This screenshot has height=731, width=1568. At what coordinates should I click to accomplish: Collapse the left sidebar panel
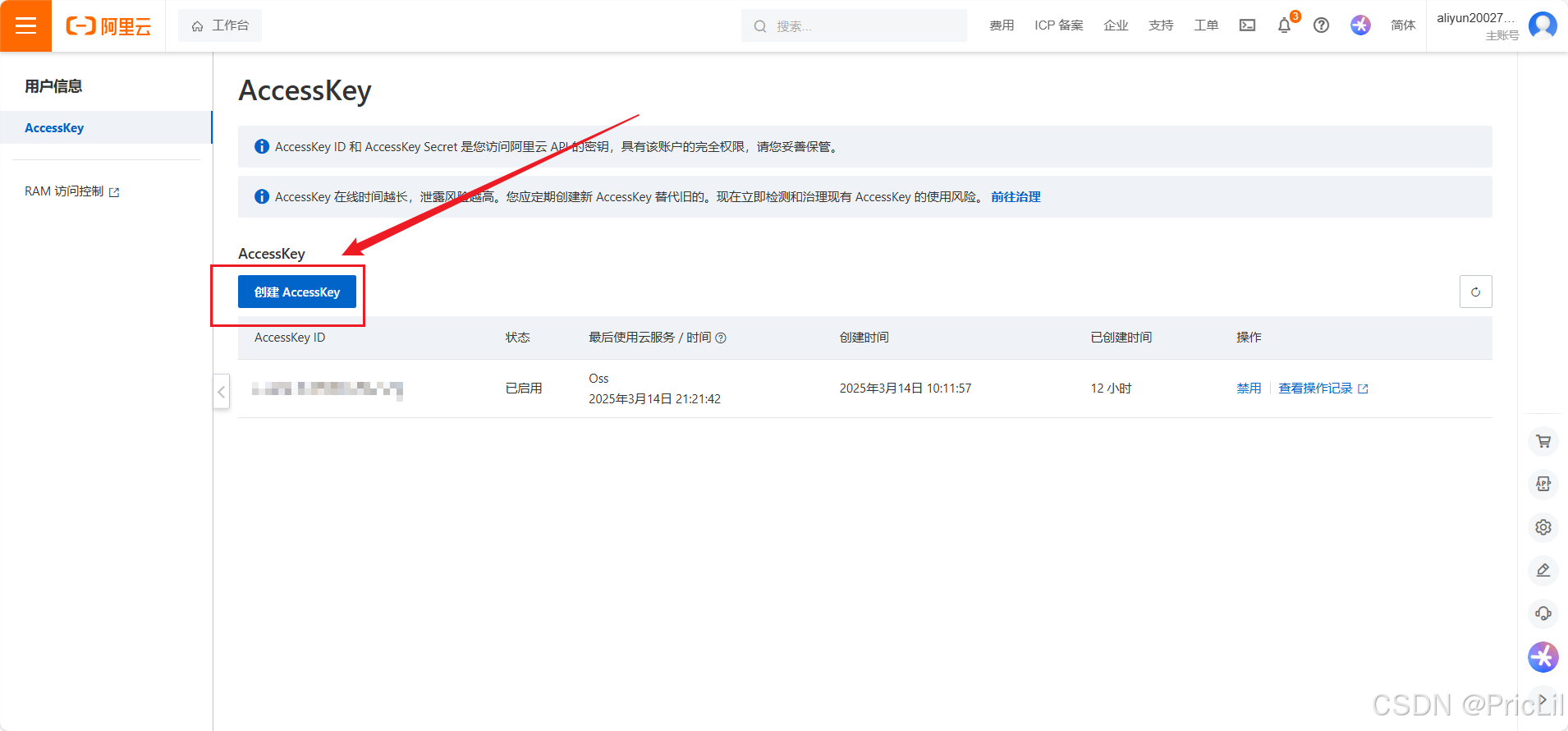tap(222, 392)
